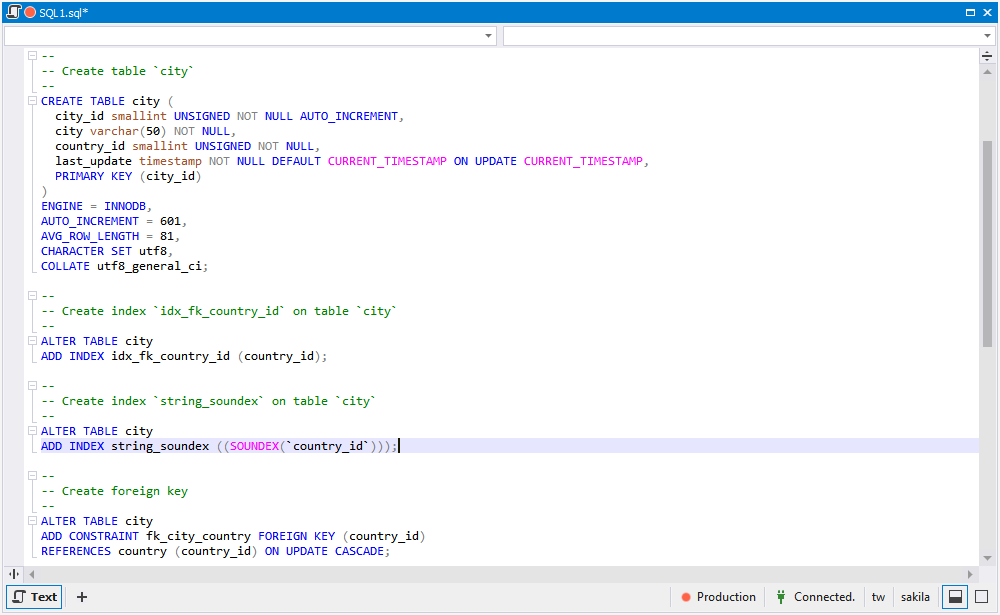Toggle the split-pane layout view button

955,597
